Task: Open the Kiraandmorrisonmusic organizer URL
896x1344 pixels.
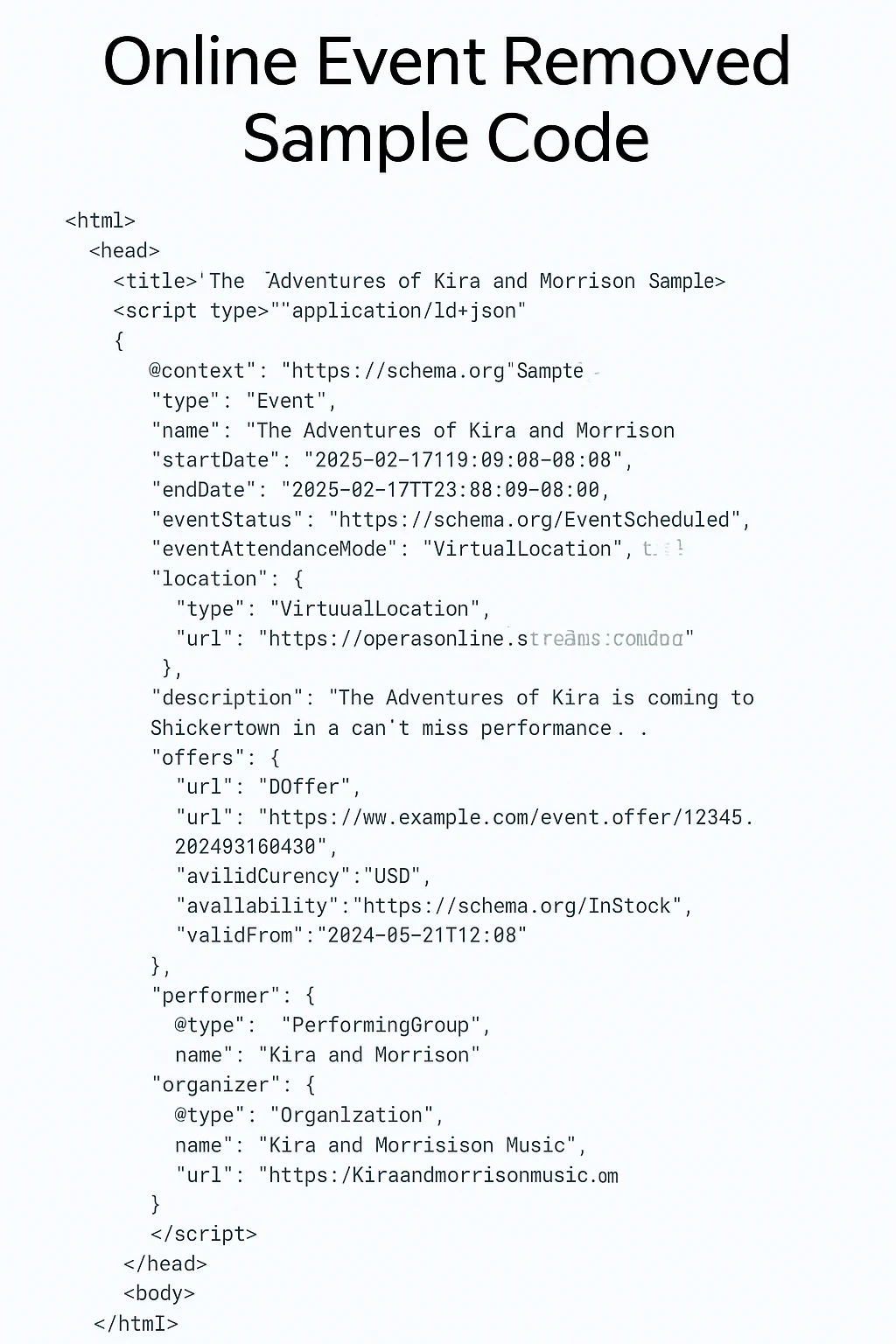Action: click(x=438, y=1175)
